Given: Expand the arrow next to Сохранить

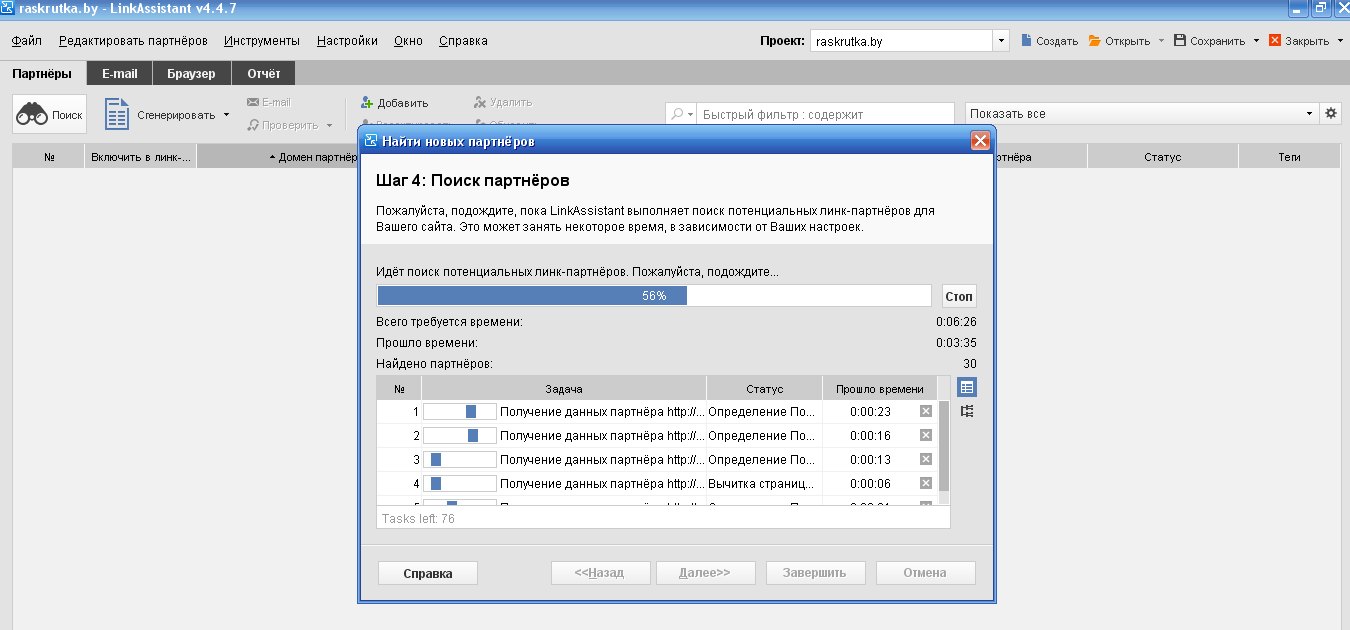Looking at the screenshot, I should click(1256, 41).
